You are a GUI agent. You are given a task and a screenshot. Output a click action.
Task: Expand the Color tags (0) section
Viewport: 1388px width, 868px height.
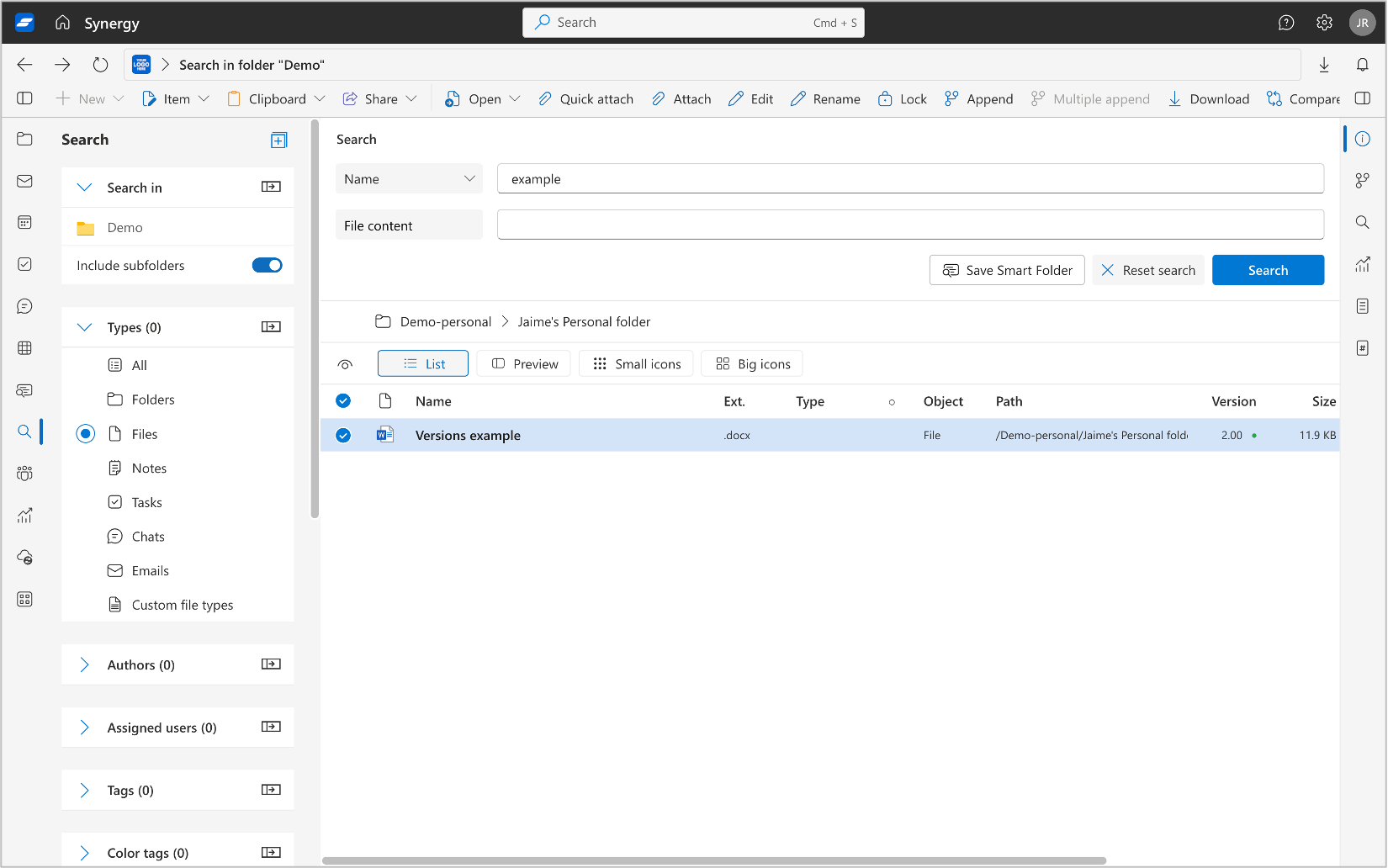(84, 853)
